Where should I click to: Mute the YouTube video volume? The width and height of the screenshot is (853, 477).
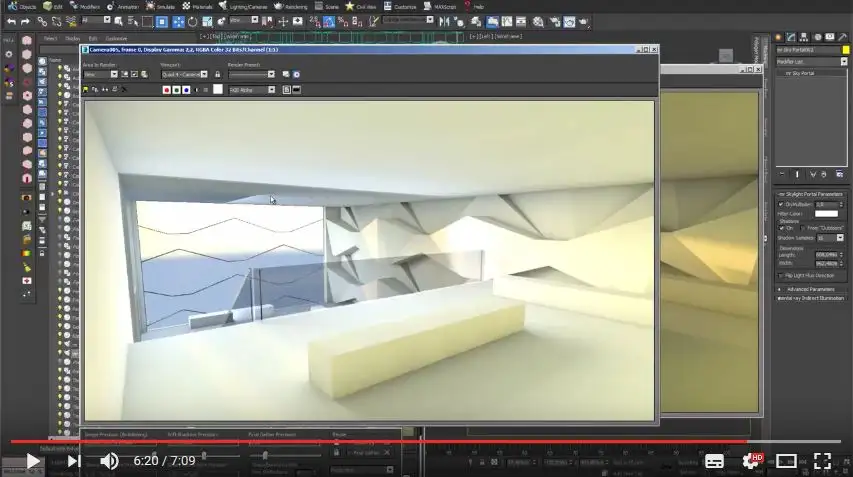coord(109,461)
